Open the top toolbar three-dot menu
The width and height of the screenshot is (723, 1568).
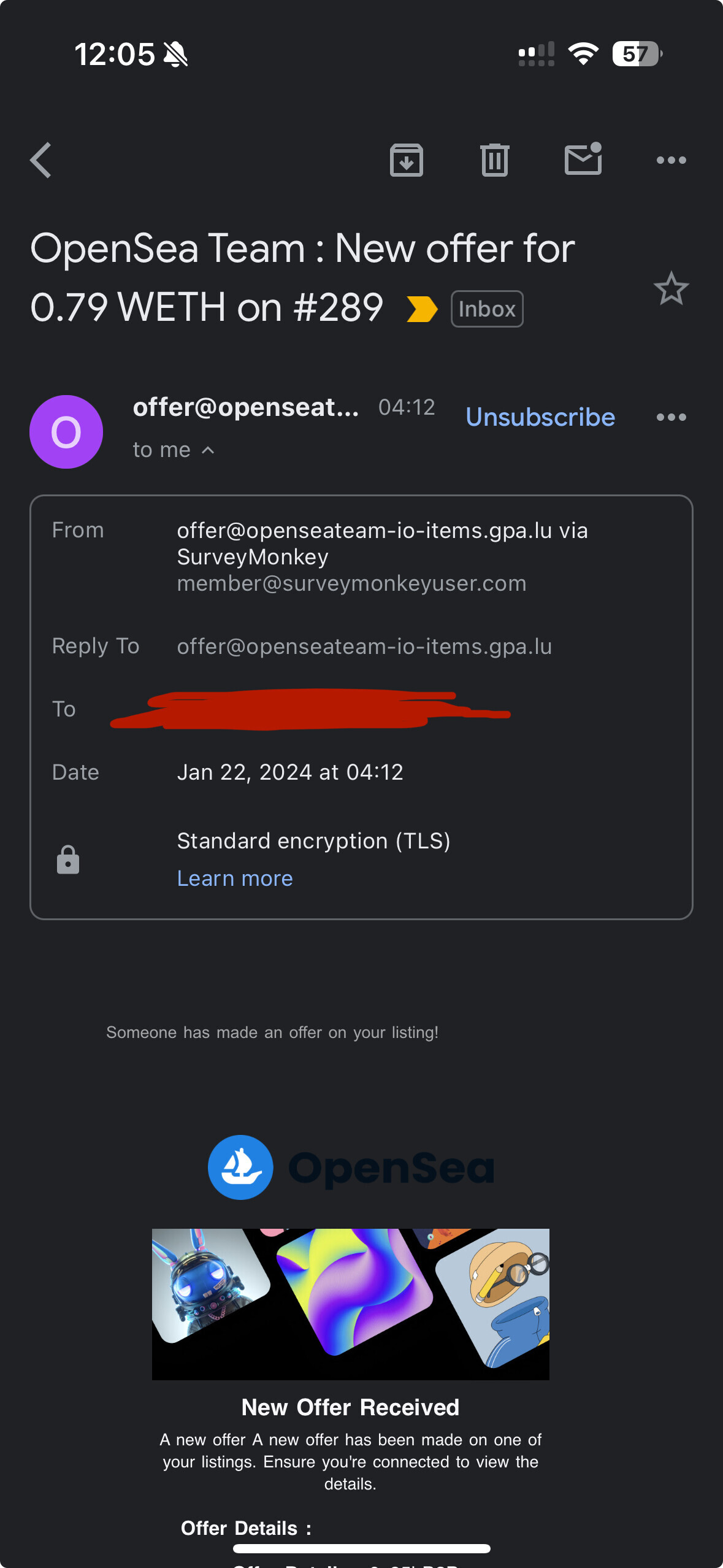tap(671, 160)
